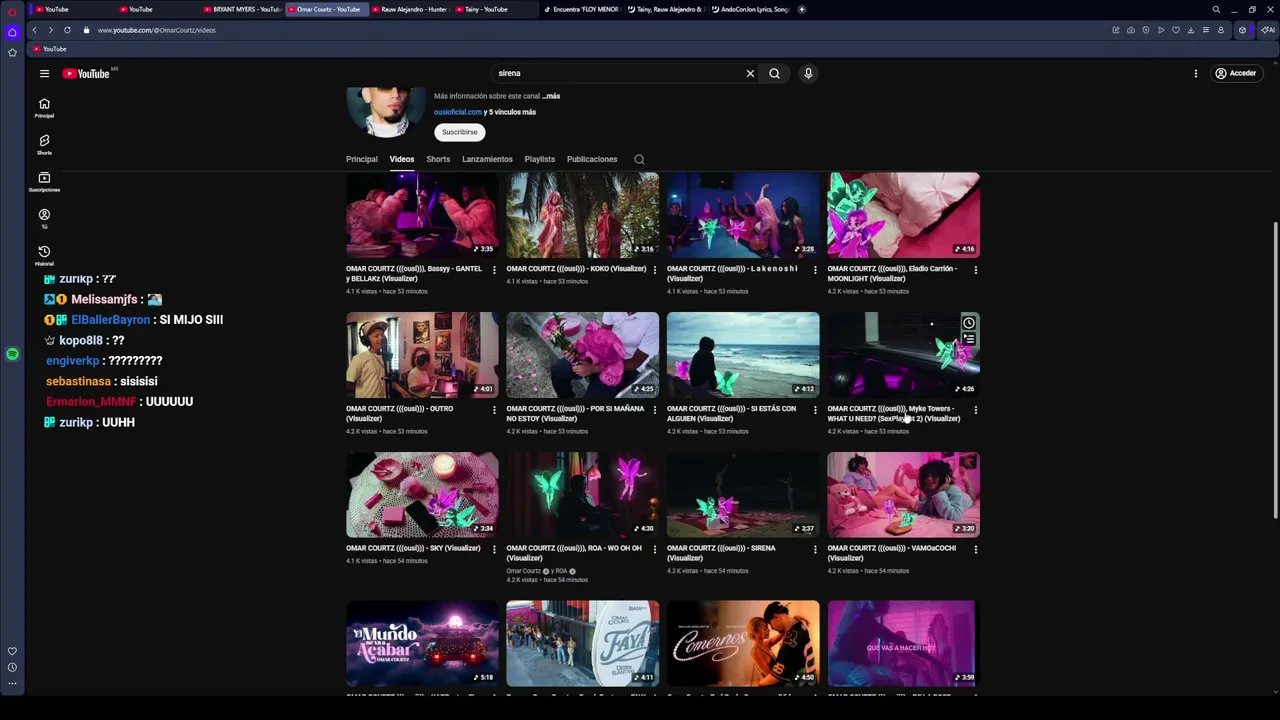Open options for KOKO visualizer video
1280x720 pixels.
654,270
